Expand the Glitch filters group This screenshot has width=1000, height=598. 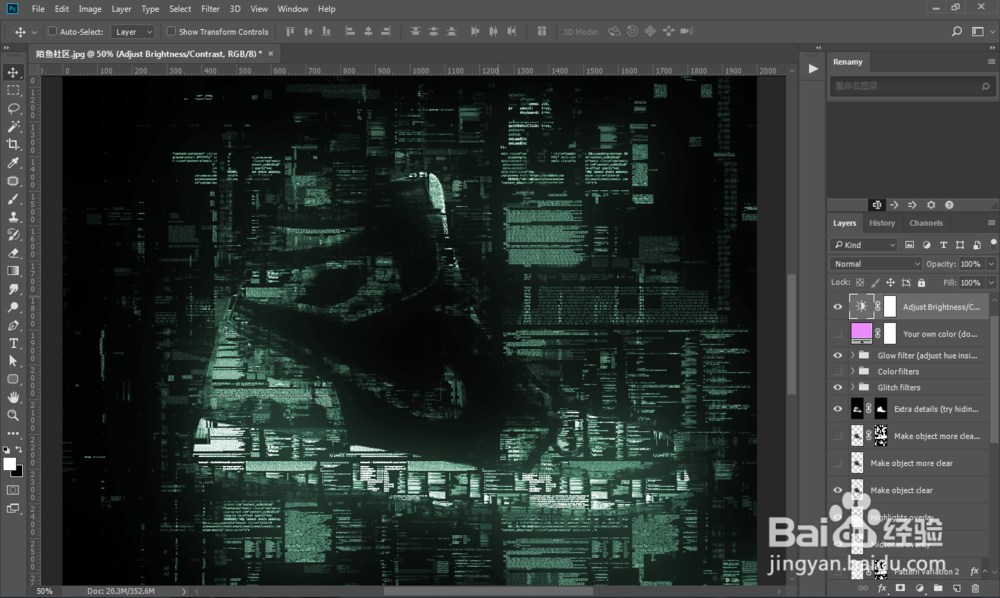tap(853, 388)
